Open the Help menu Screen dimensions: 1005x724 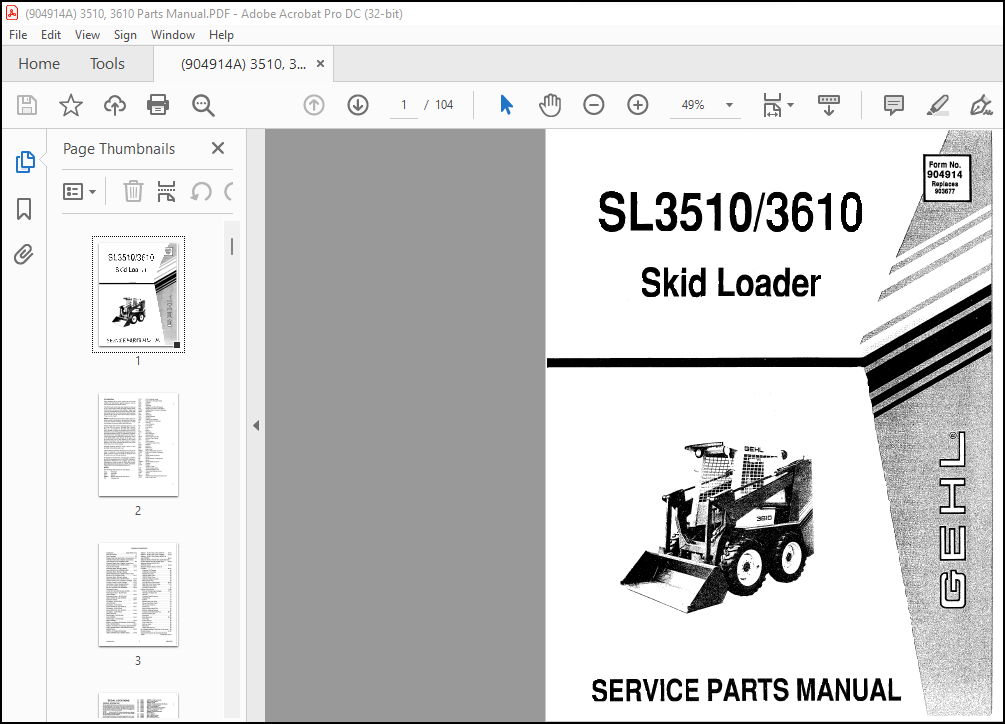click(221, 35)
